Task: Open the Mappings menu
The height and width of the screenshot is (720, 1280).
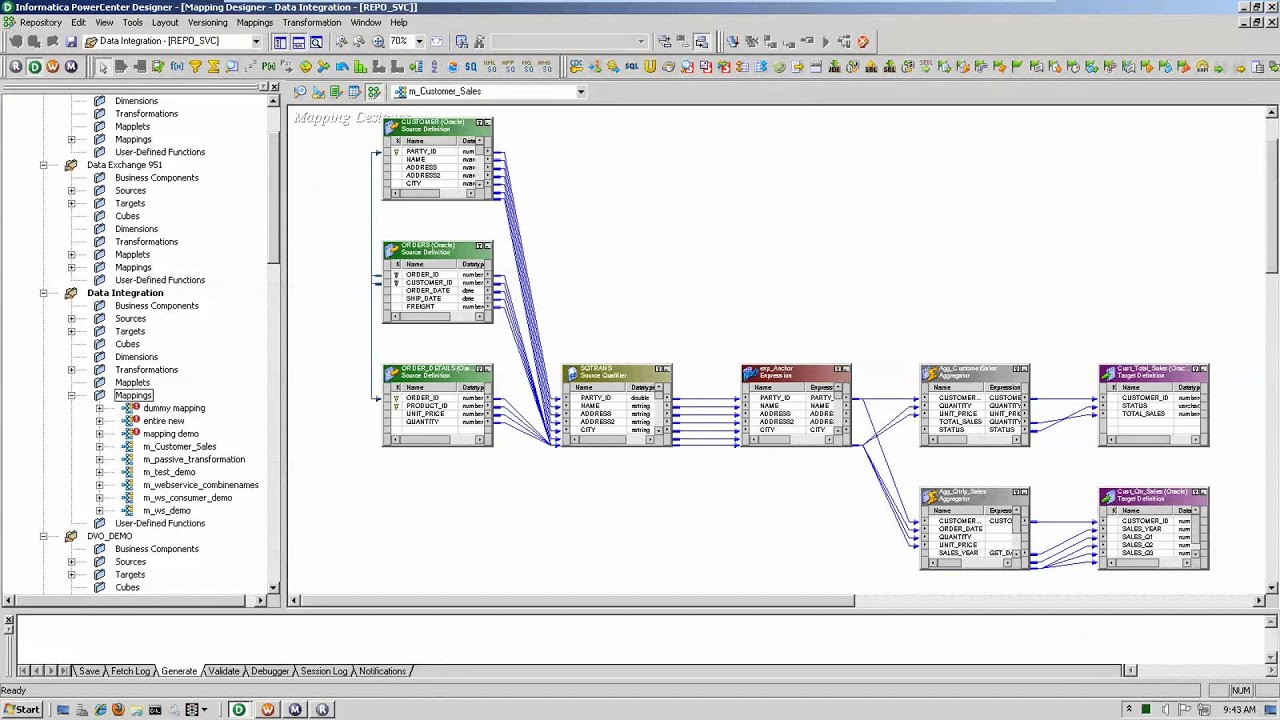Action: pos(254,22)
